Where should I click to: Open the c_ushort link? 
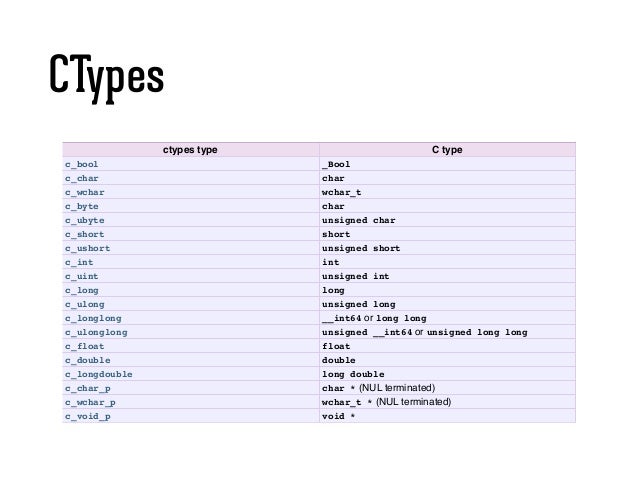[87, 248]
